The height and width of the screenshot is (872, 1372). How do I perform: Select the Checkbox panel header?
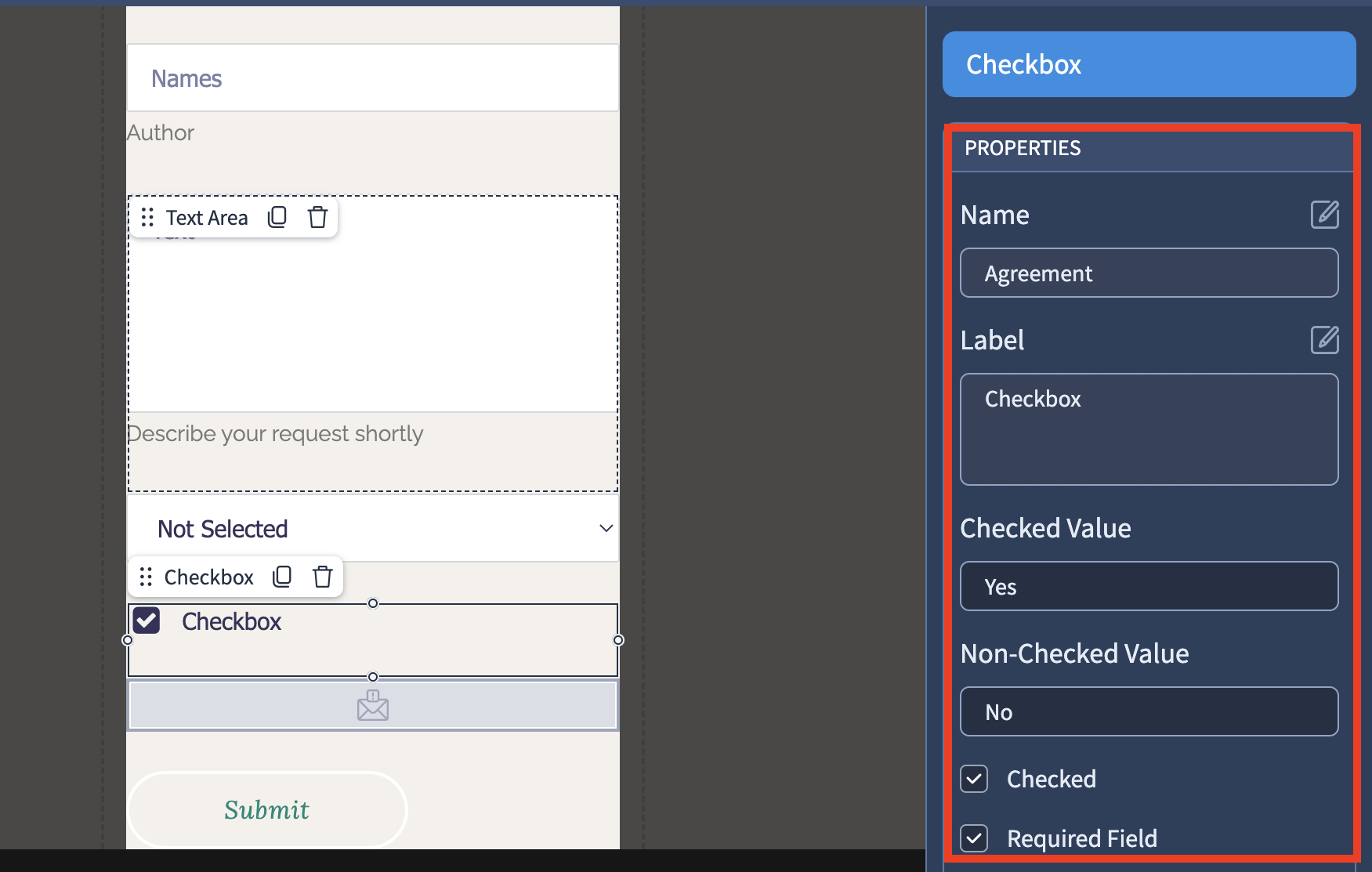coord(1149,64)
